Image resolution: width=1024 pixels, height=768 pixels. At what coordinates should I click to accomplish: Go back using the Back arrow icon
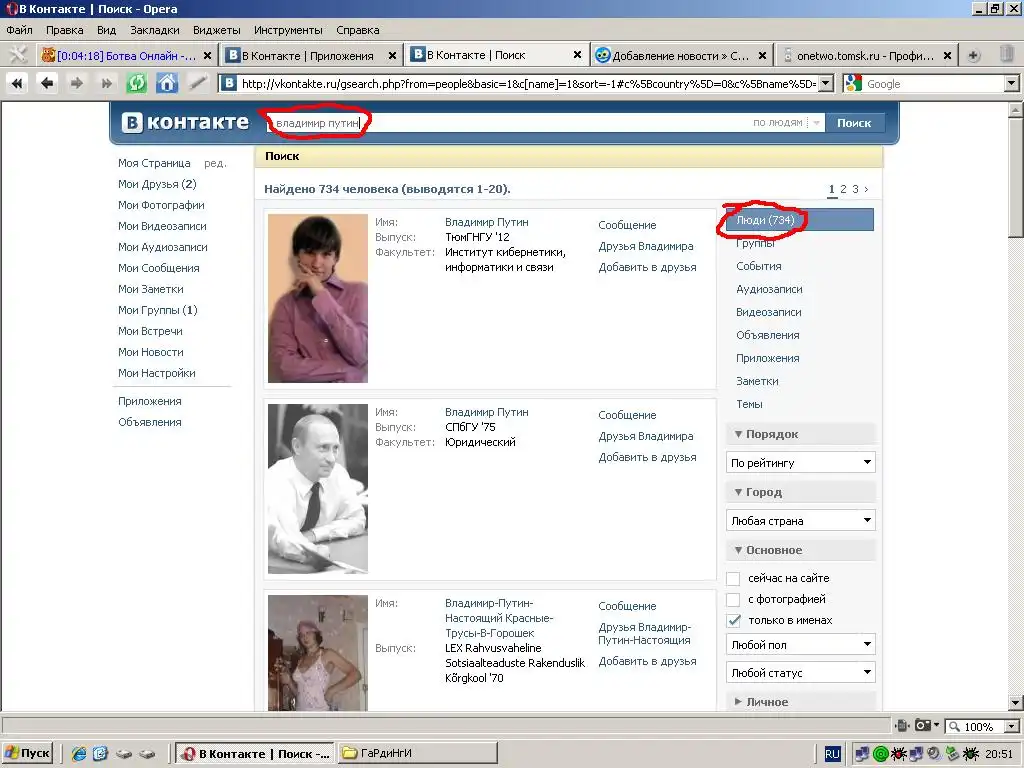[x=46, y=84]
